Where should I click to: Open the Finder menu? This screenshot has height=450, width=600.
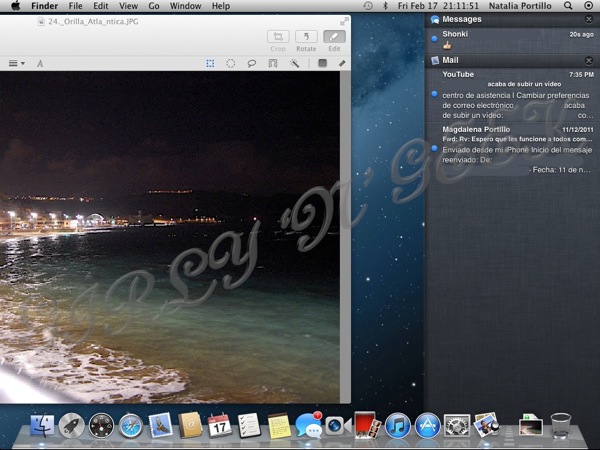[44, 6]
